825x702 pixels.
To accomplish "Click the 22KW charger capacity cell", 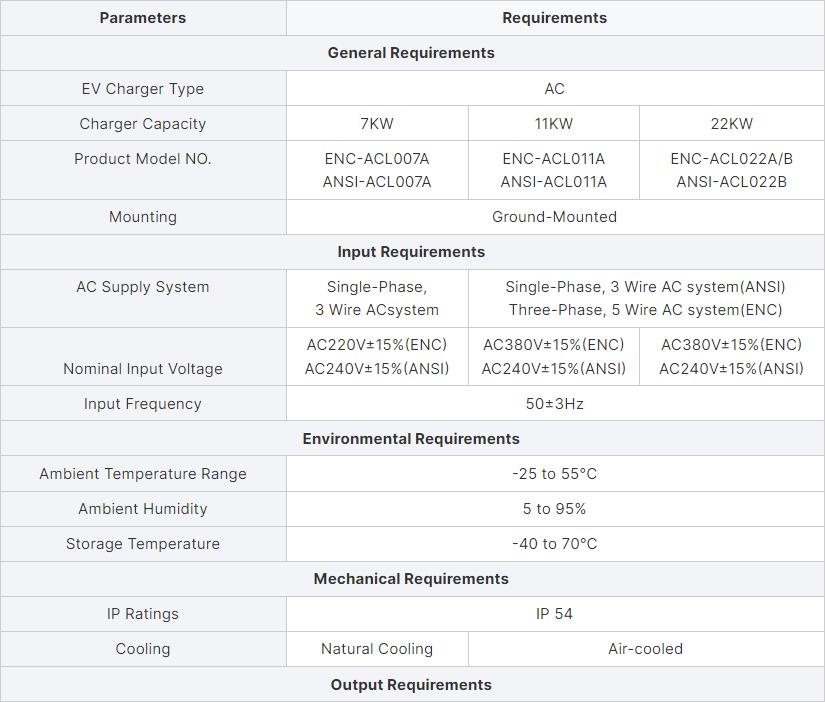I will coord(732,124).
